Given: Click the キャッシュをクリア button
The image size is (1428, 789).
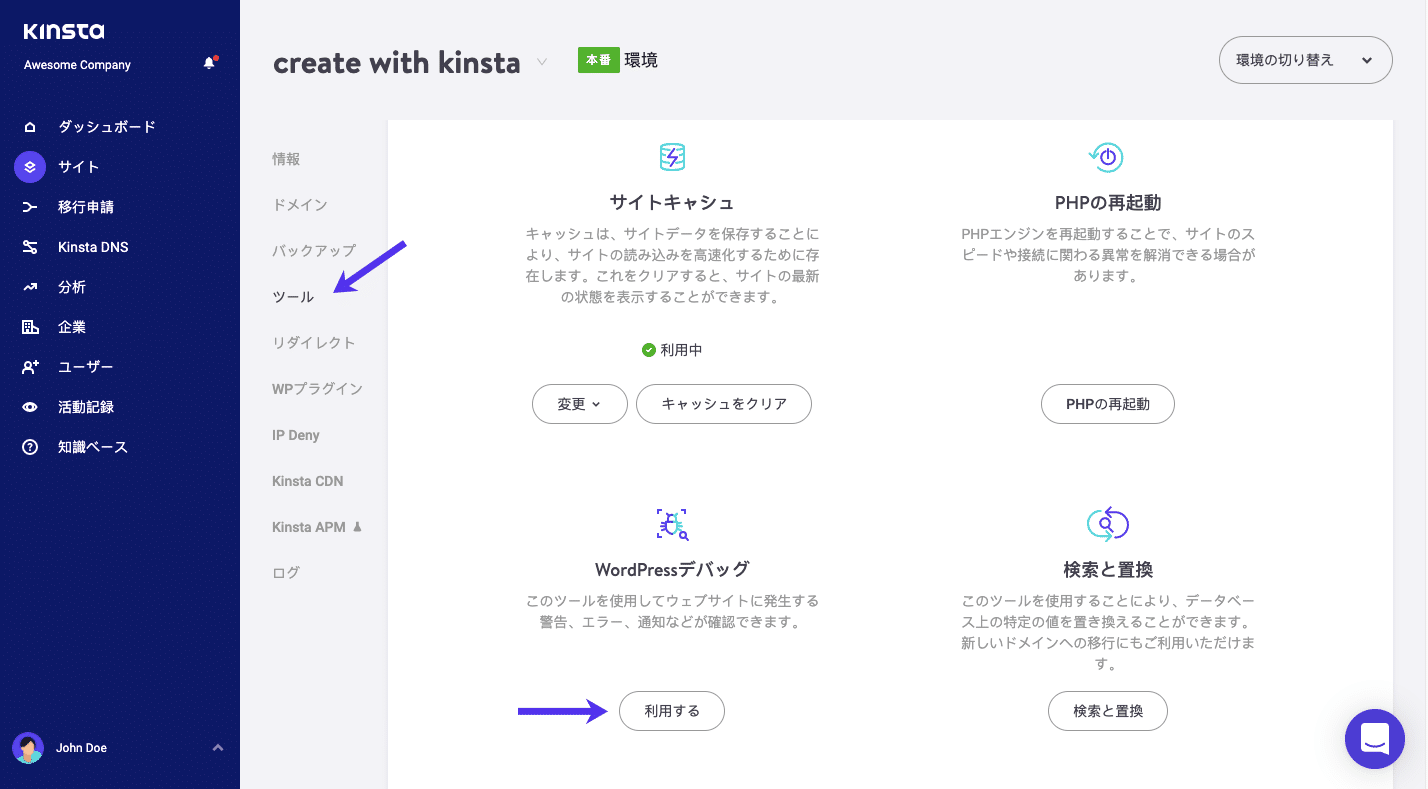Looking at the screenshot, I should (723, 404).
